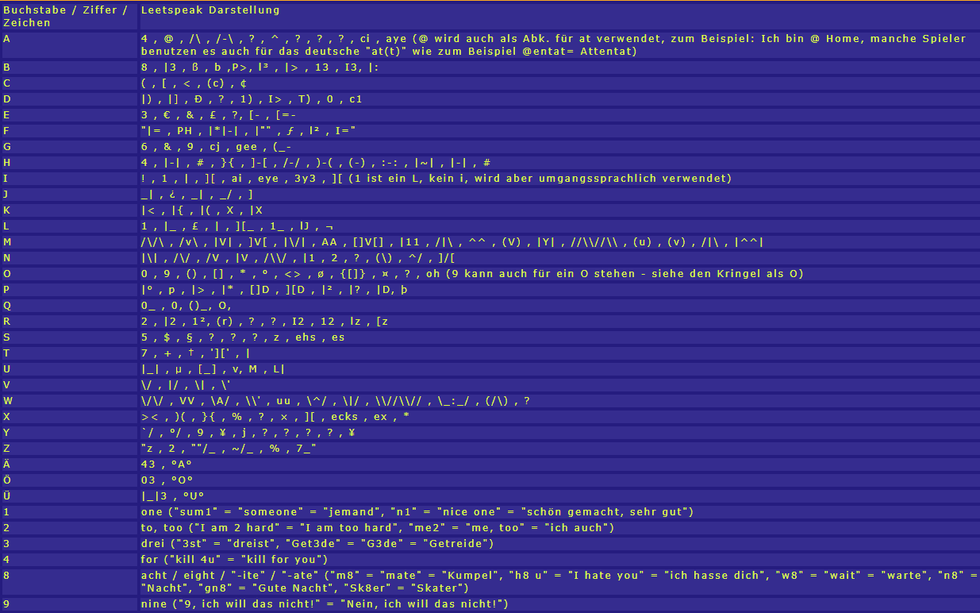Select the row for letter A
The height and width of the screenshot is (613, 980).
coord(490,45)
